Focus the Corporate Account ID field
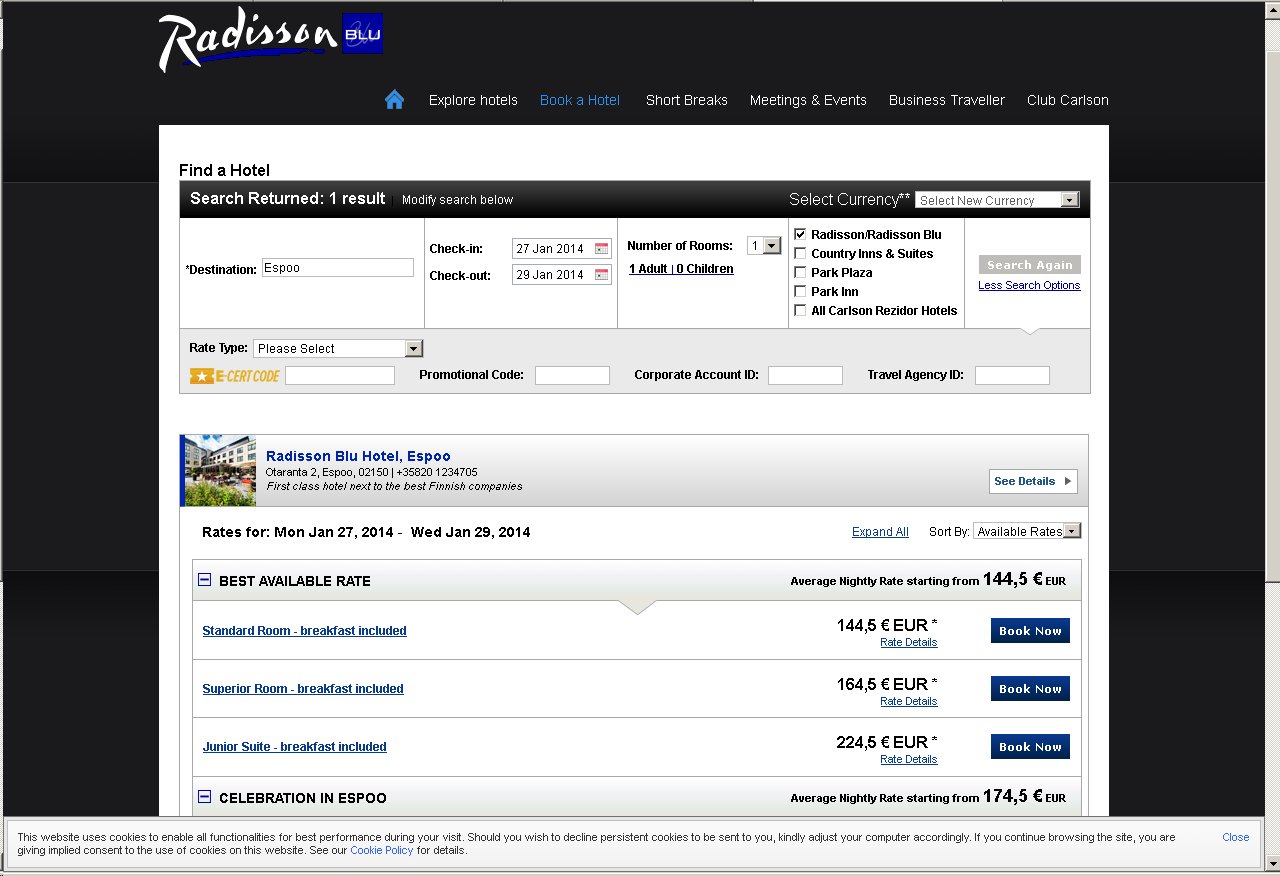Viewport: 1280px width, 876px height. point(805,376)
